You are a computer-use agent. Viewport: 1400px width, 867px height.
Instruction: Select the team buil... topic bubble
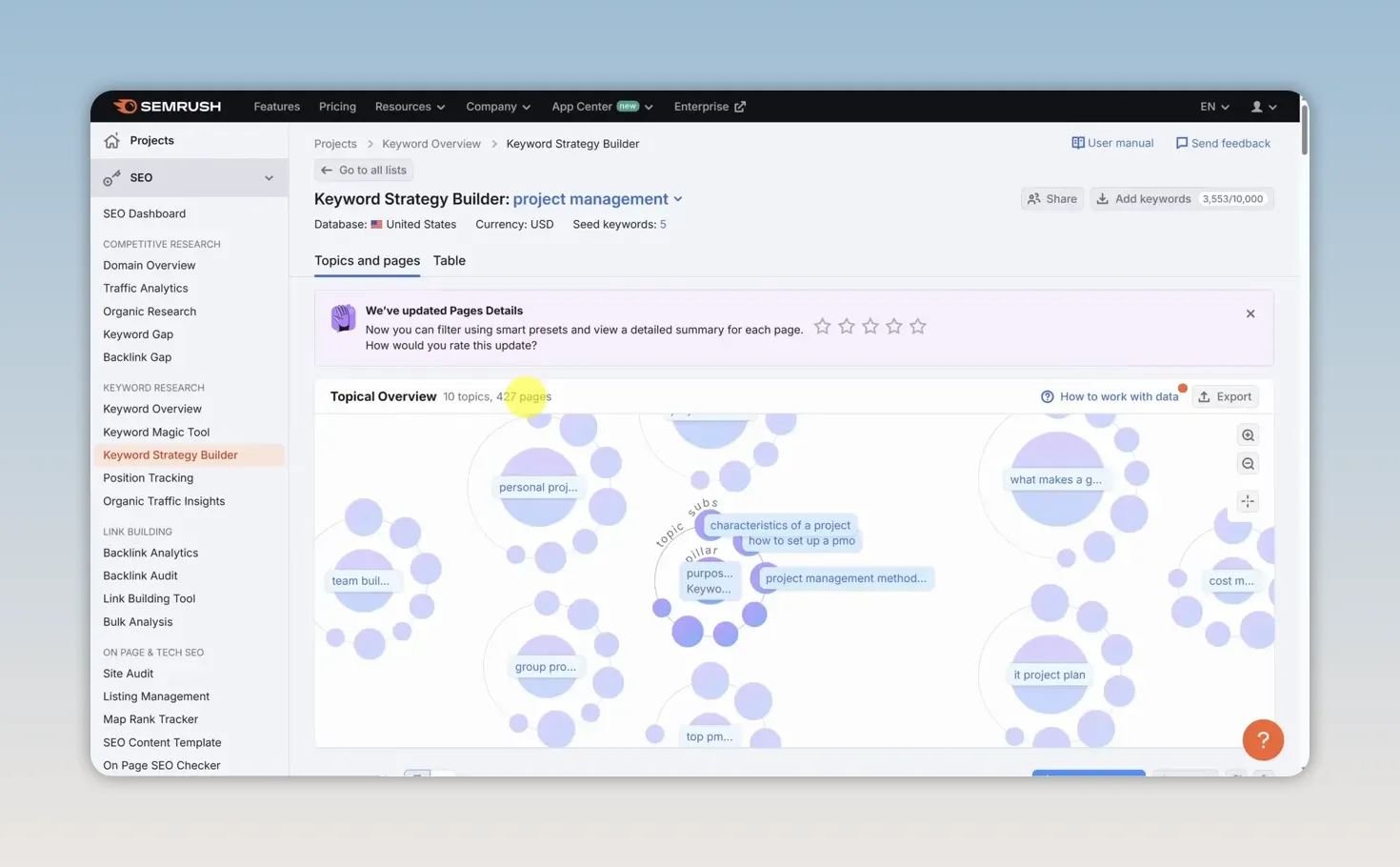[x=363, y=580]
